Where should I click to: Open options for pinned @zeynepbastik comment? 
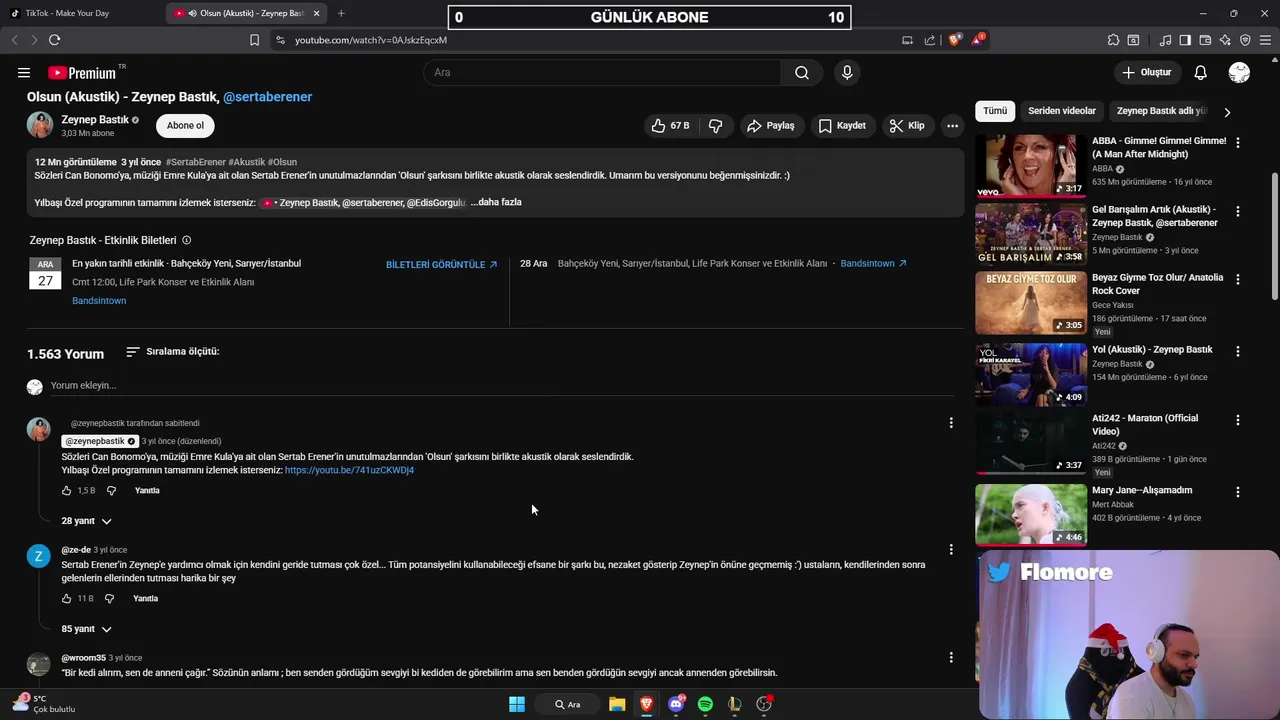951,423
